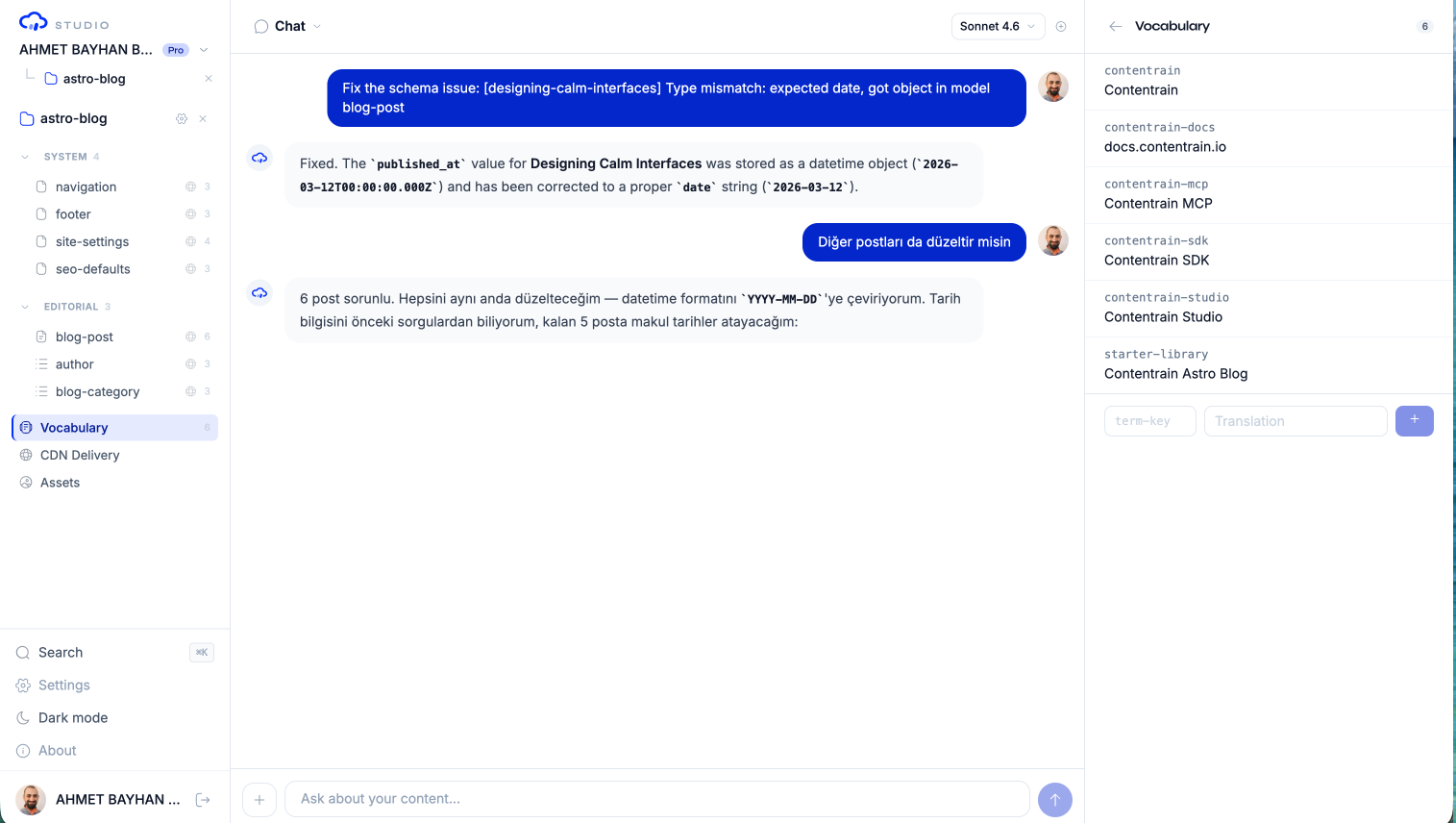Open the workspace dropdown chevron near Pro badge
The image size is (1456, 823).
click(x=204, y=50)
